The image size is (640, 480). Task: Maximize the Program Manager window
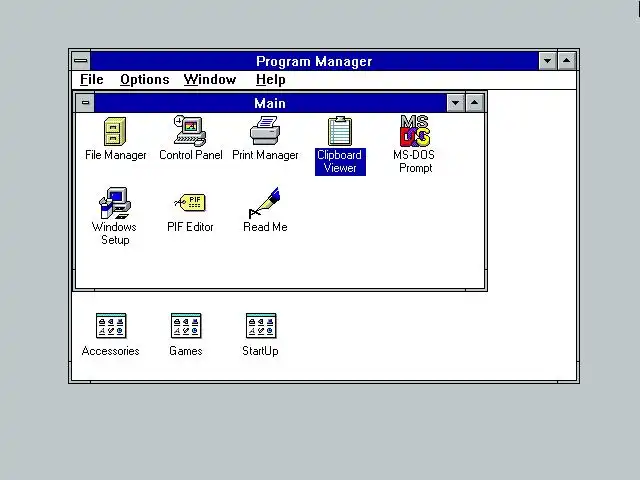coord(567,61)
